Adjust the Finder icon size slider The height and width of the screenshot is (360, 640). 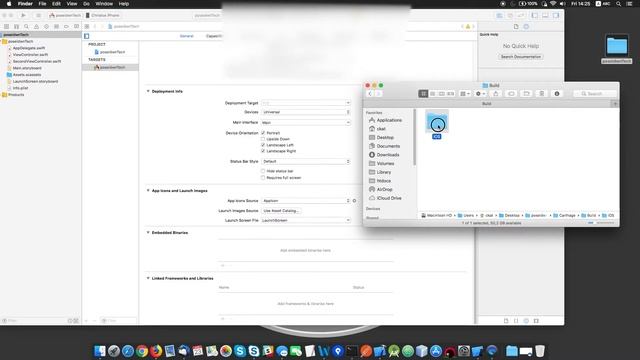(x=601, y=223)
